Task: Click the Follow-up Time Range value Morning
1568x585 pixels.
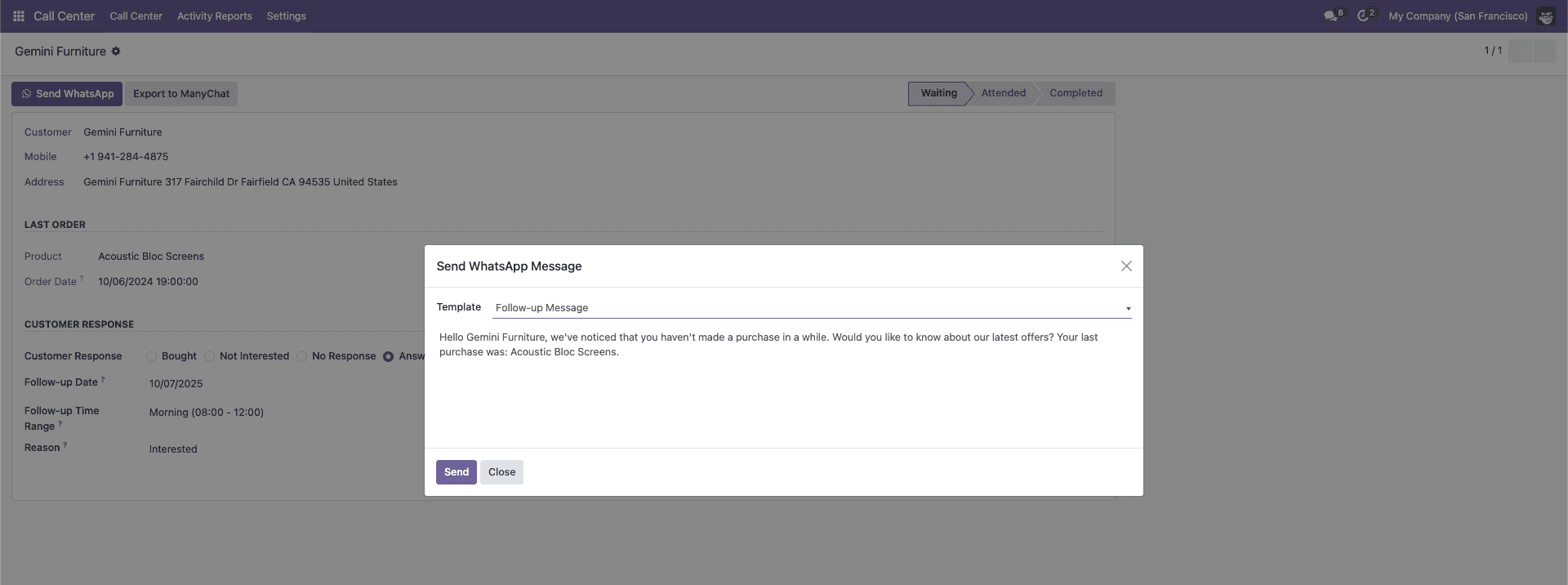Action: point(206,413)
